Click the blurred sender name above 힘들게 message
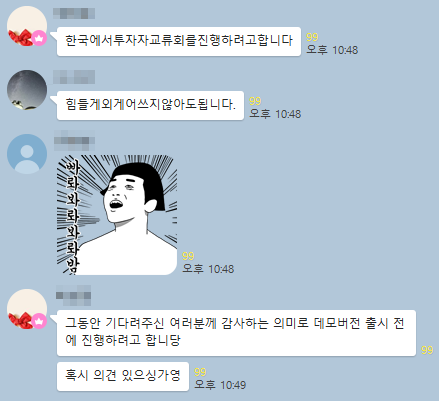439x401 pixels. point(74,77)
